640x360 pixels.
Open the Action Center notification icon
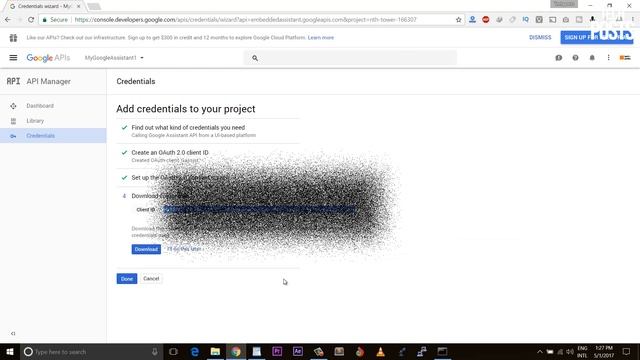pyautogui.click(x=627, y=351)
